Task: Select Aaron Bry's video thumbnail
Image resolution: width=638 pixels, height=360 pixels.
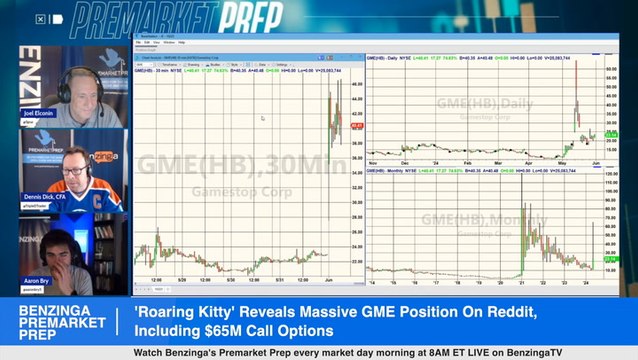Action: click(74, 254)
